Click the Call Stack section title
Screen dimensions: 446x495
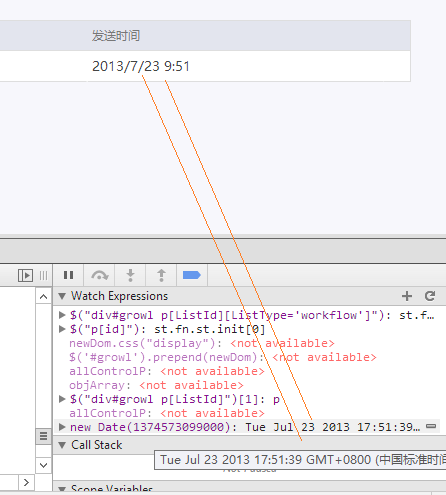tap(97, 445)
